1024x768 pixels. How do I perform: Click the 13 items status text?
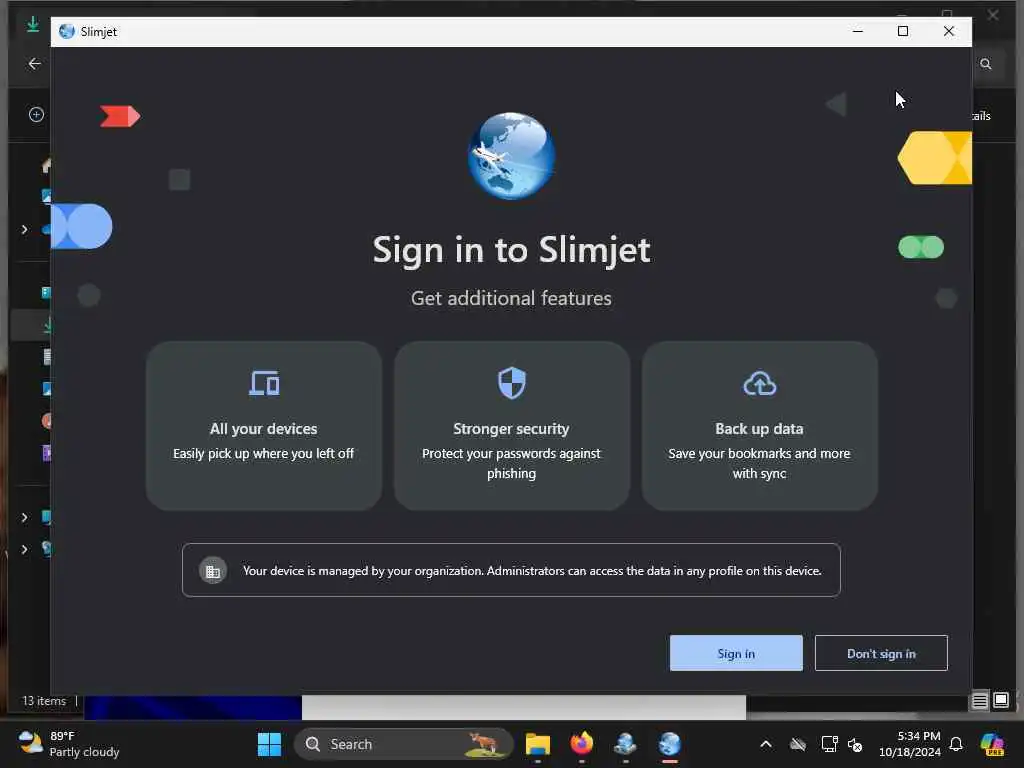(44, 701)
